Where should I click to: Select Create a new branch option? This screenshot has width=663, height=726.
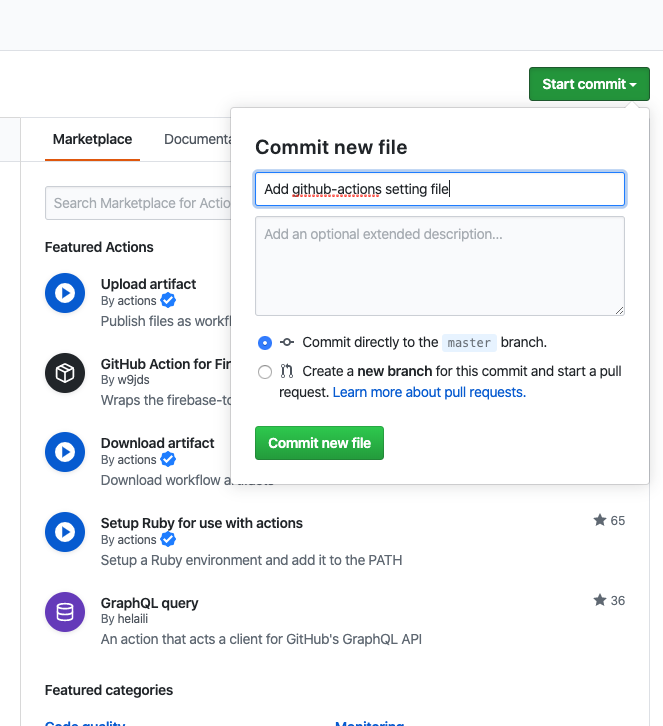tap(265, 372)
